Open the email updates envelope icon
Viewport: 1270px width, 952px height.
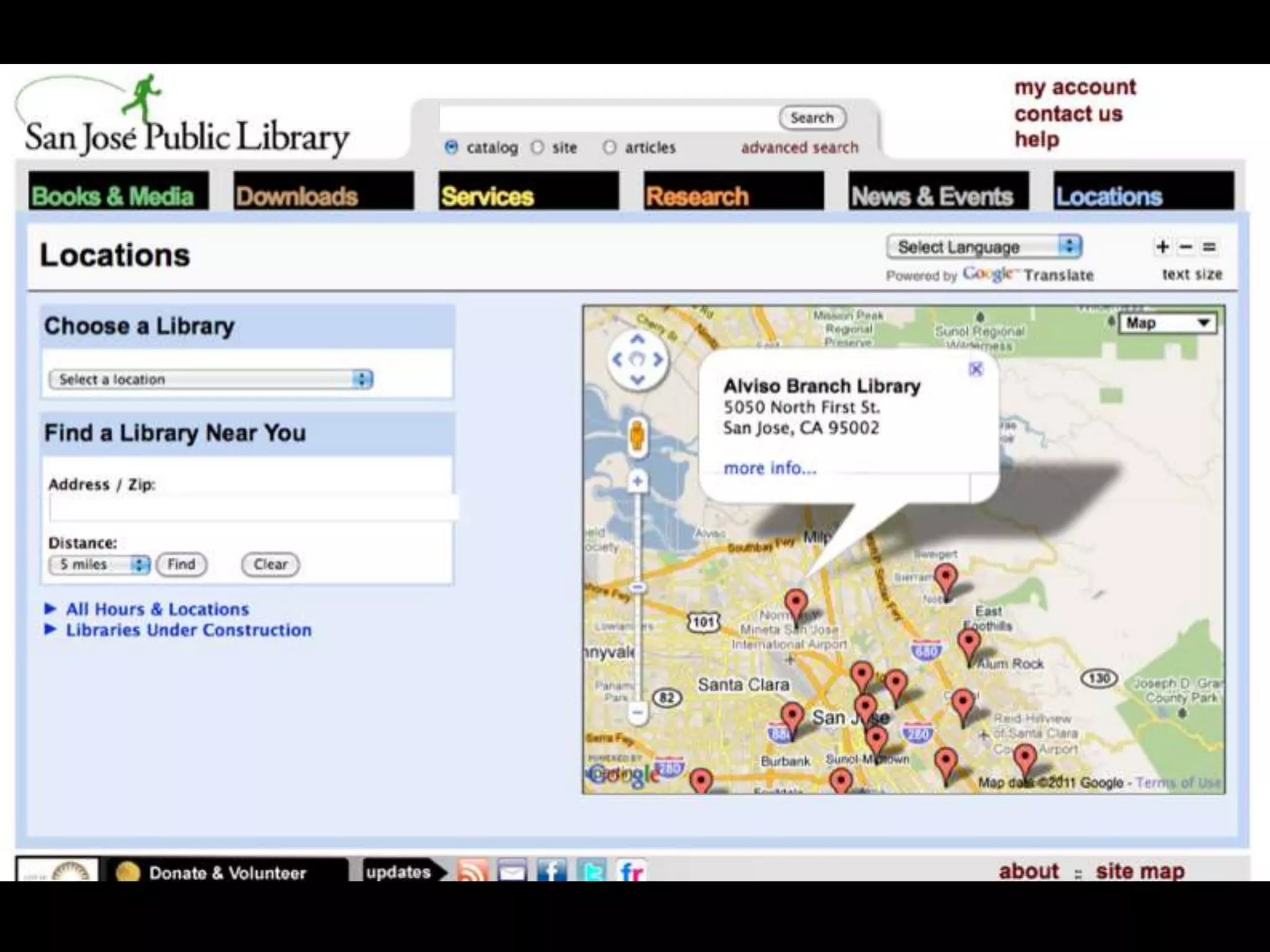tap(512, 871)
